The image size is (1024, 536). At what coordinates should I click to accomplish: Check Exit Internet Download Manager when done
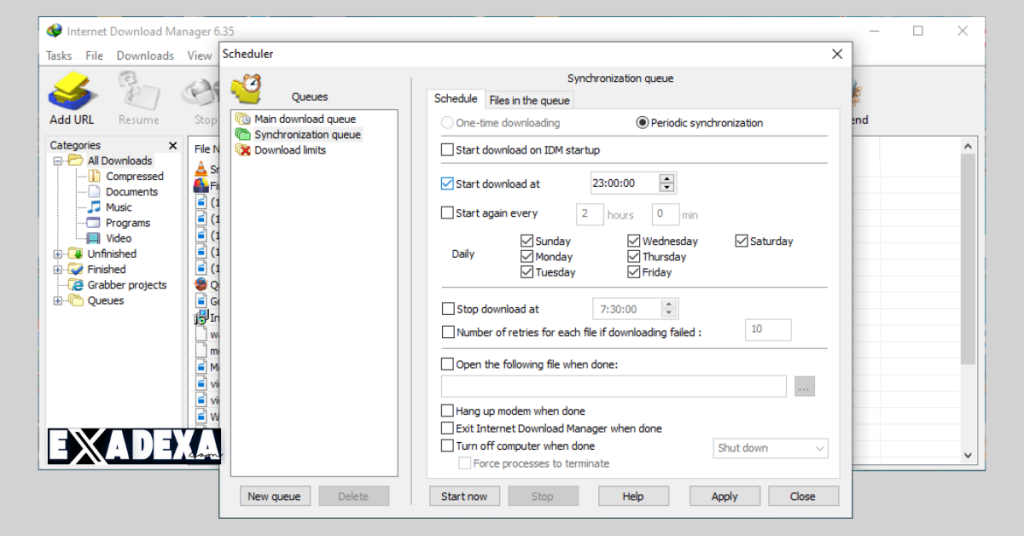pyautogui.click(x=447, y=428)
